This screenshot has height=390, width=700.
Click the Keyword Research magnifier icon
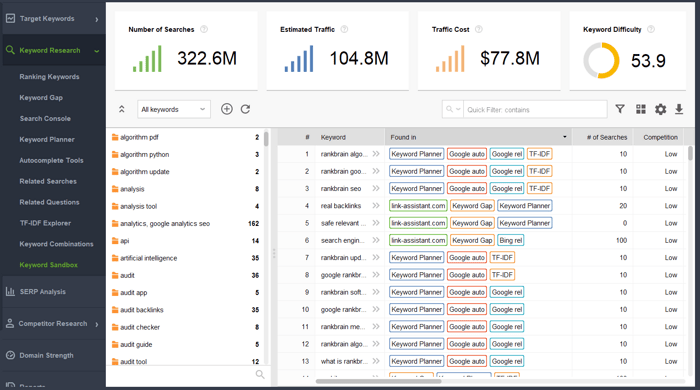coord(10,50)
